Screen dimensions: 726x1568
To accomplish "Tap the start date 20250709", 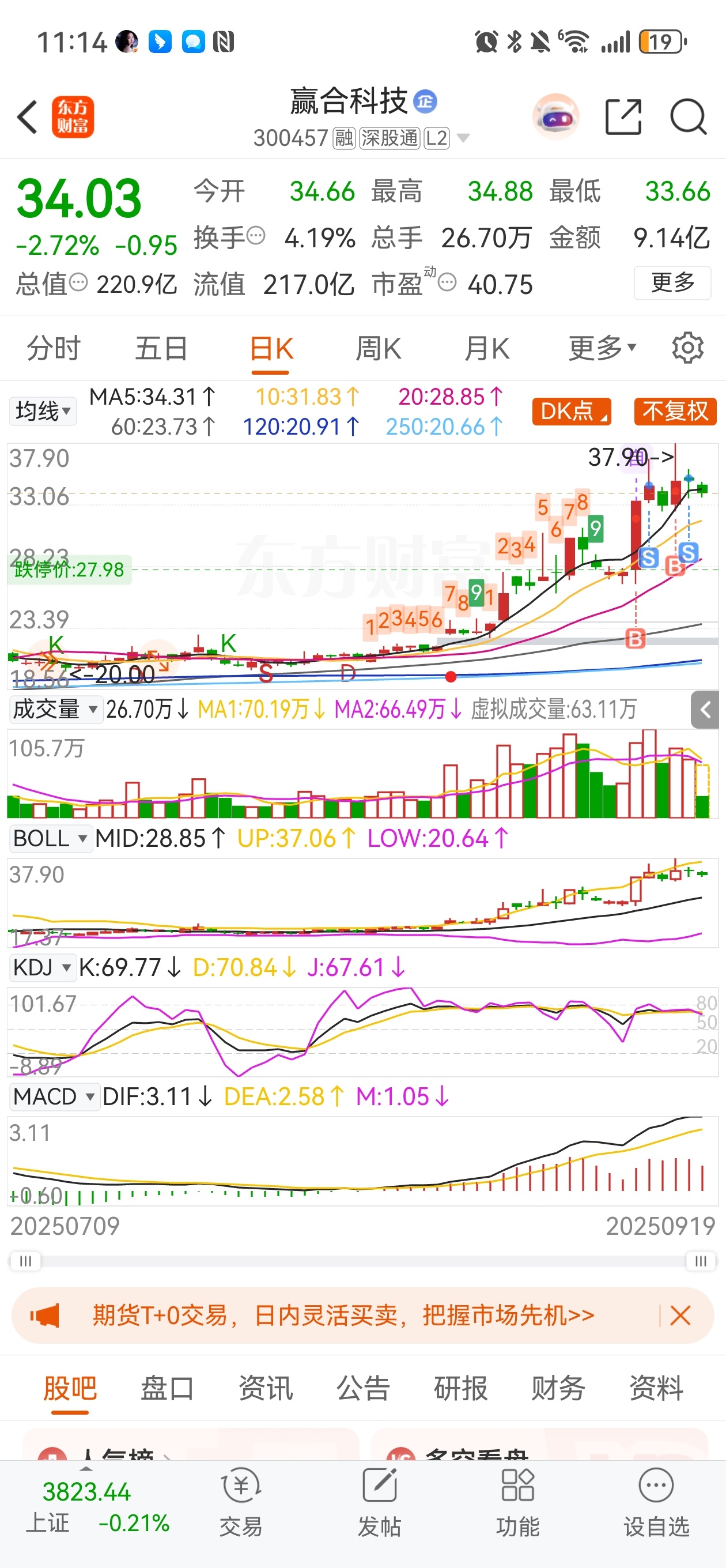I will (x=65, y=1226).
